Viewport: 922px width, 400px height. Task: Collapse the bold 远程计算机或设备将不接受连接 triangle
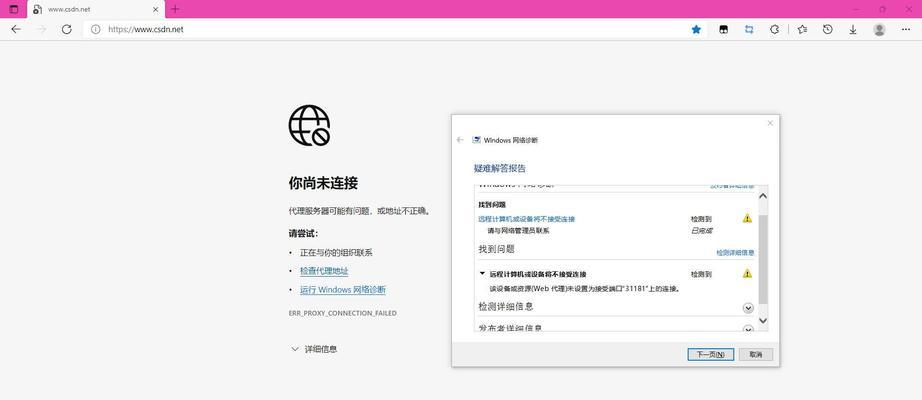[x=483, y=274]
